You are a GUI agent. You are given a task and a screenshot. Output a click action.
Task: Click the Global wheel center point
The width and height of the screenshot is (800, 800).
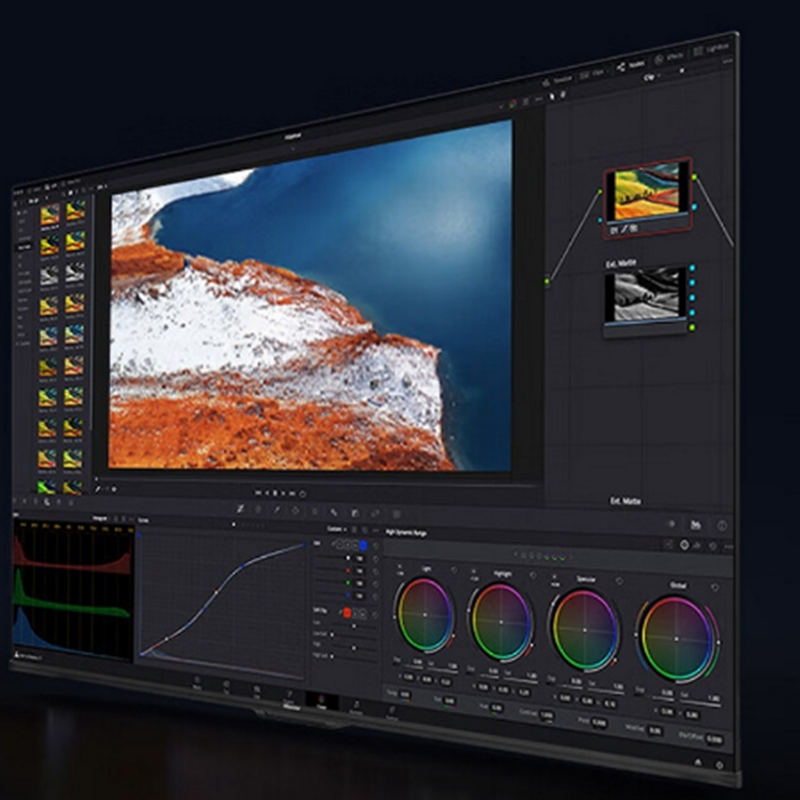pyautogui.click(x=677, y=639)
